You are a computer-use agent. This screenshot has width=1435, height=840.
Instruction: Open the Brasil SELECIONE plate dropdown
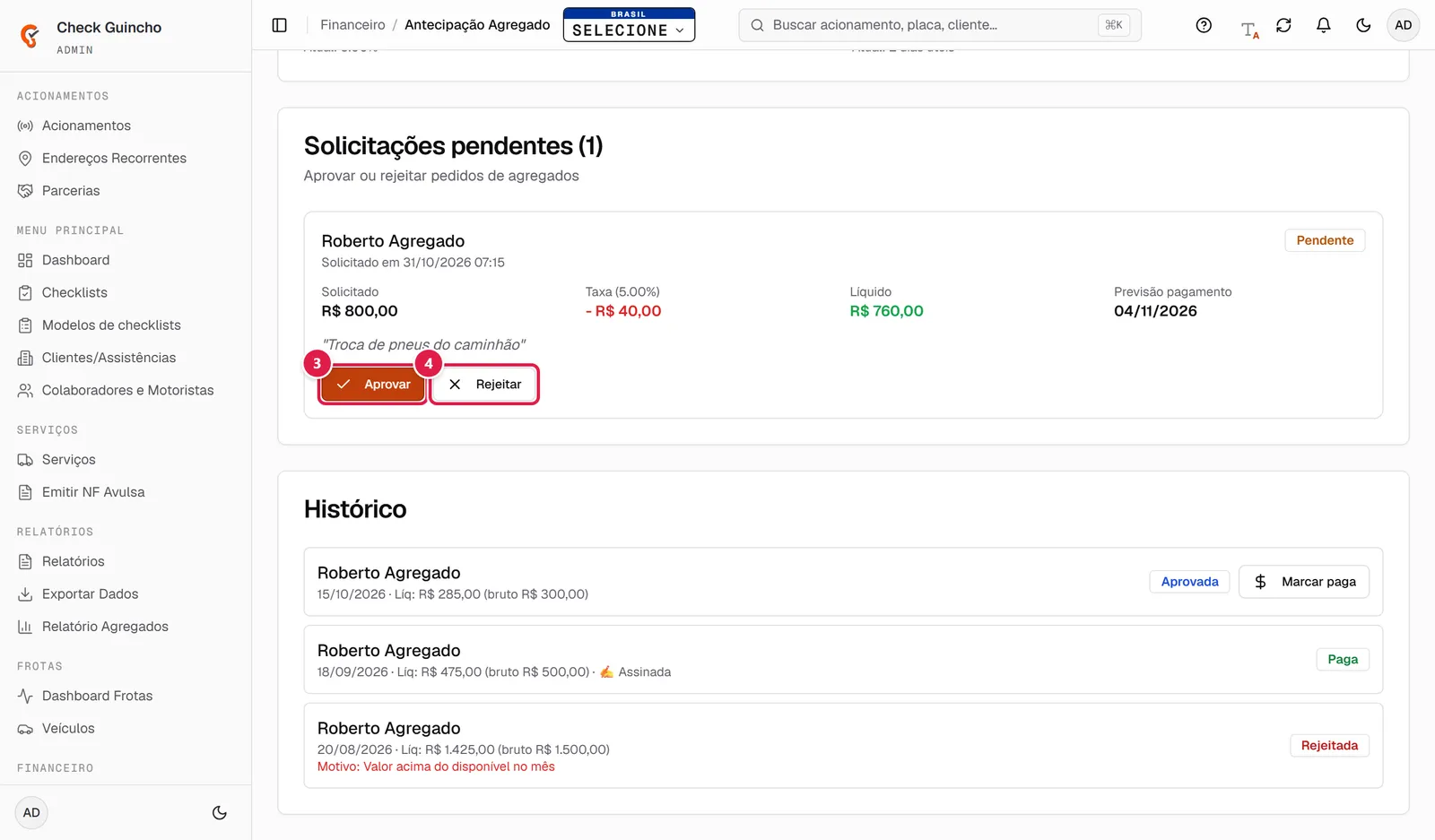(629, 25)
